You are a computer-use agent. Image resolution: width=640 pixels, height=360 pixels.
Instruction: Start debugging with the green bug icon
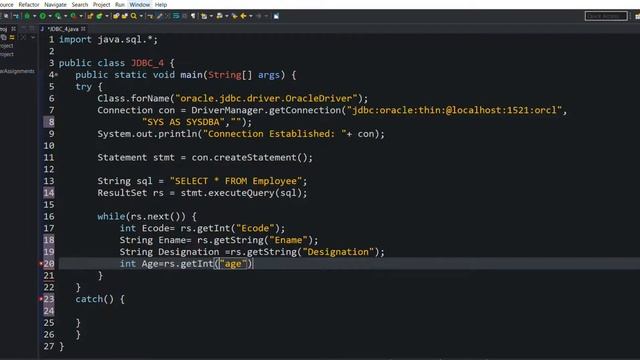click(x=27, y=16)
